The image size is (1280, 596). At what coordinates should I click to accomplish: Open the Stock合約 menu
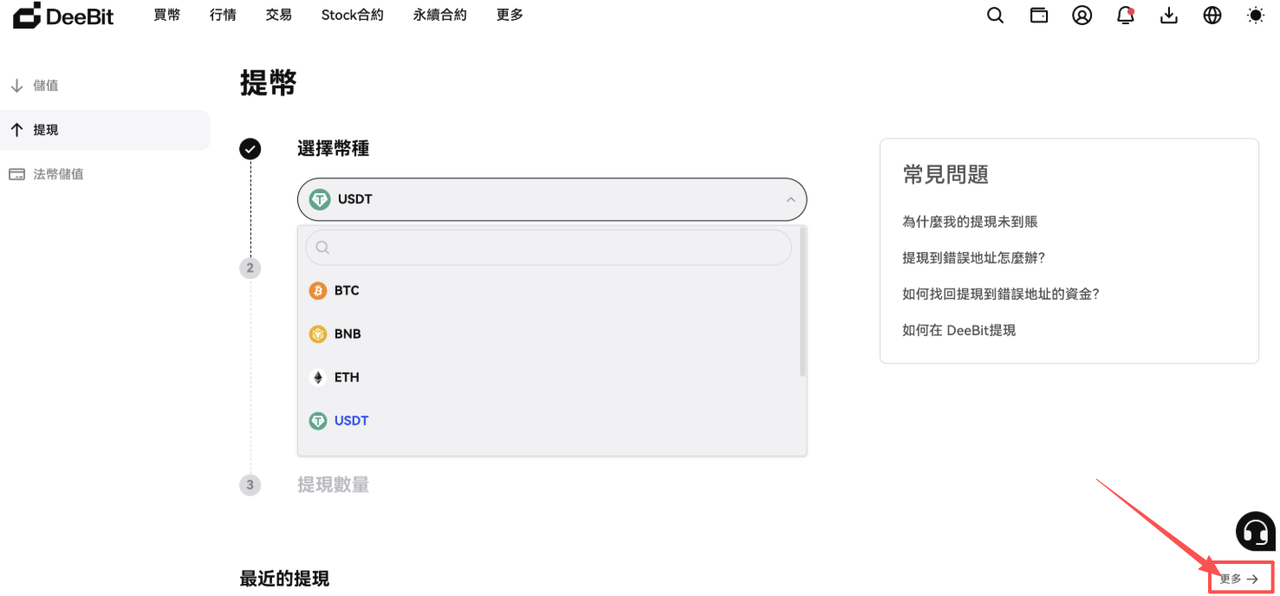point(352,15)
